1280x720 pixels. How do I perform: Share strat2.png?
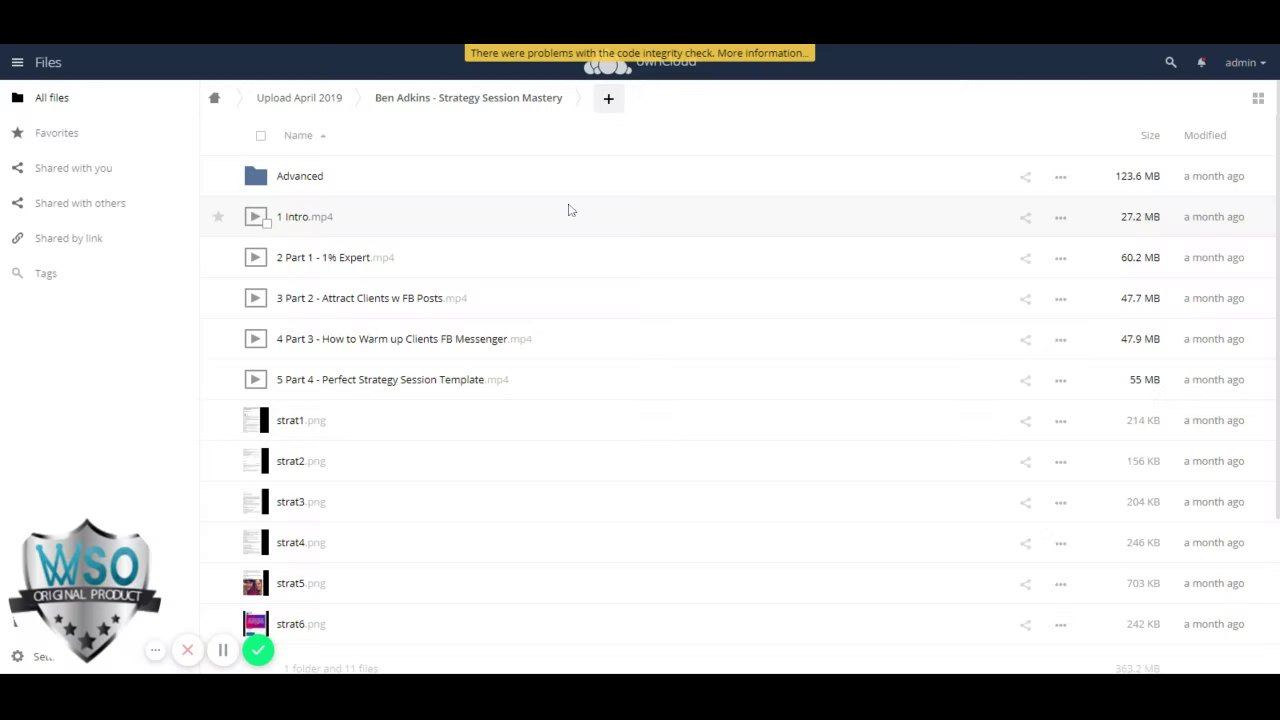pyautogui.click(x=1025, y=462)
